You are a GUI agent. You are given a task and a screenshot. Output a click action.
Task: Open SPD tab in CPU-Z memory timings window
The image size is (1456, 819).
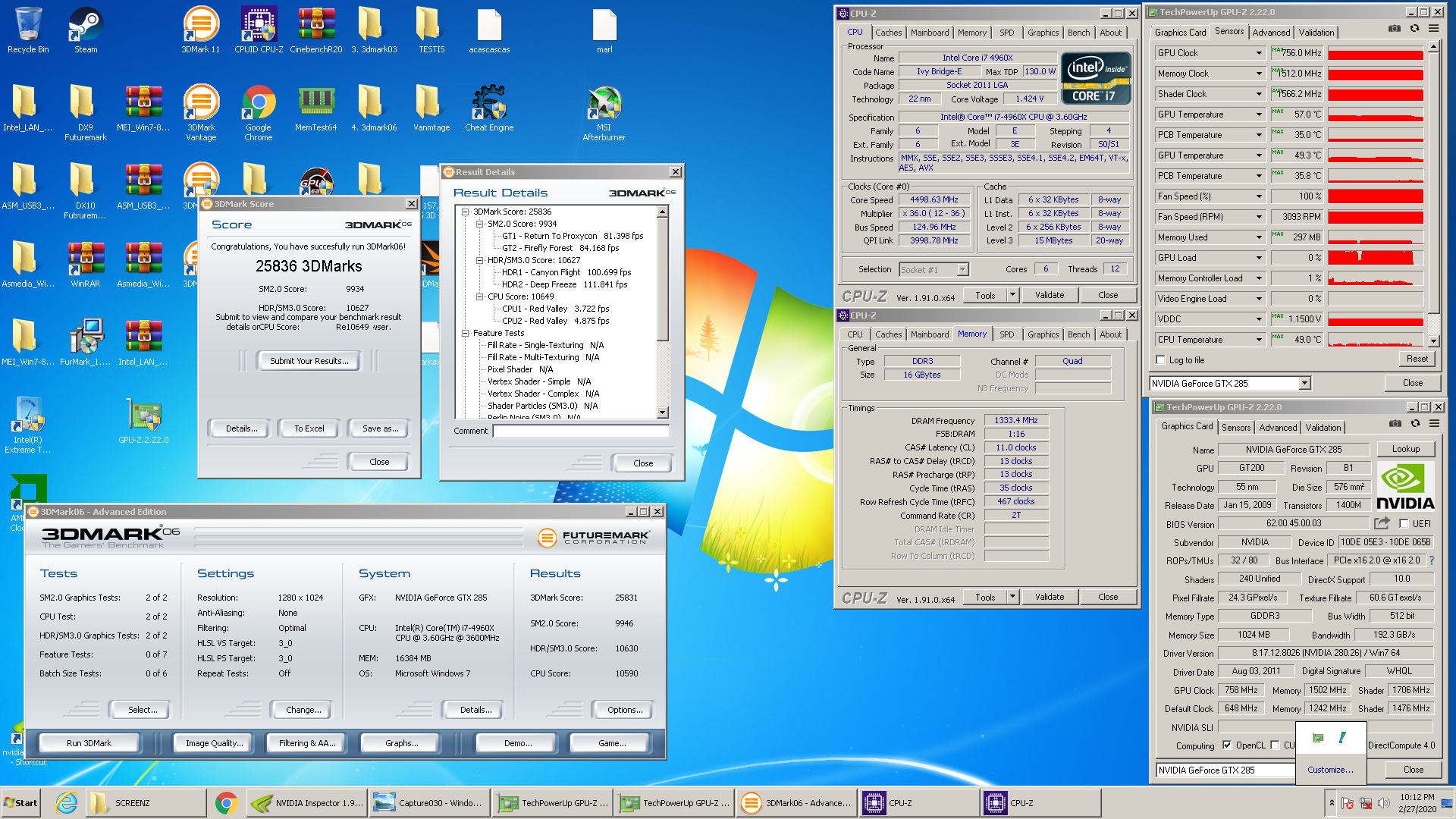click(1006, 334)
